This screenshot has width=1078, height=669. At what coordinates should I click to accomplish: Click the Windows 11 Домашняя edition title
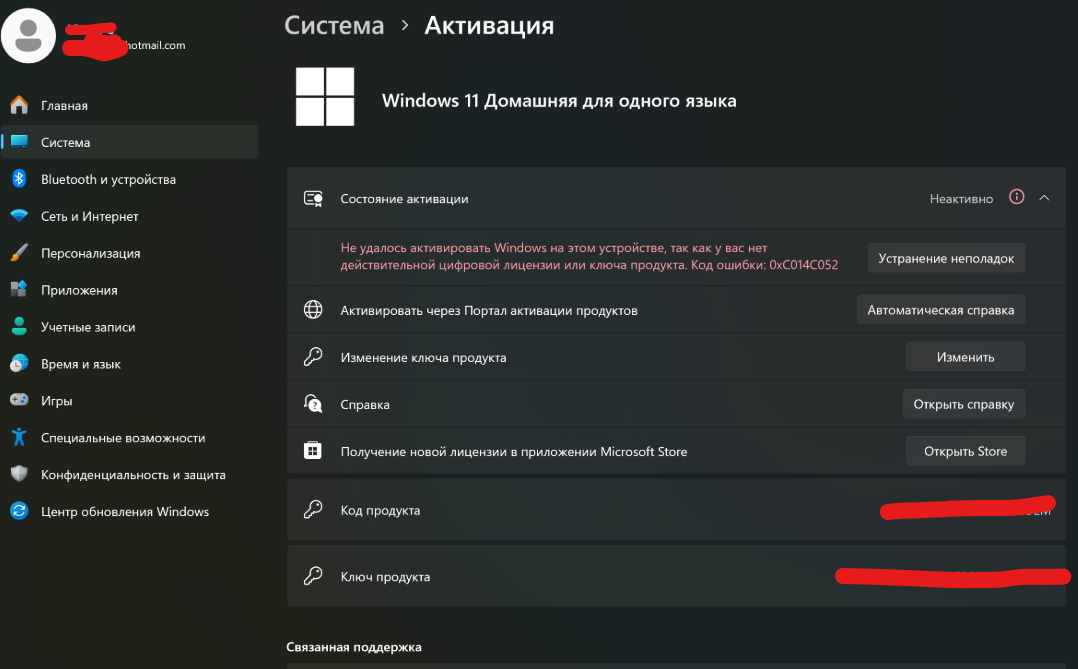(x=559, y=100)
